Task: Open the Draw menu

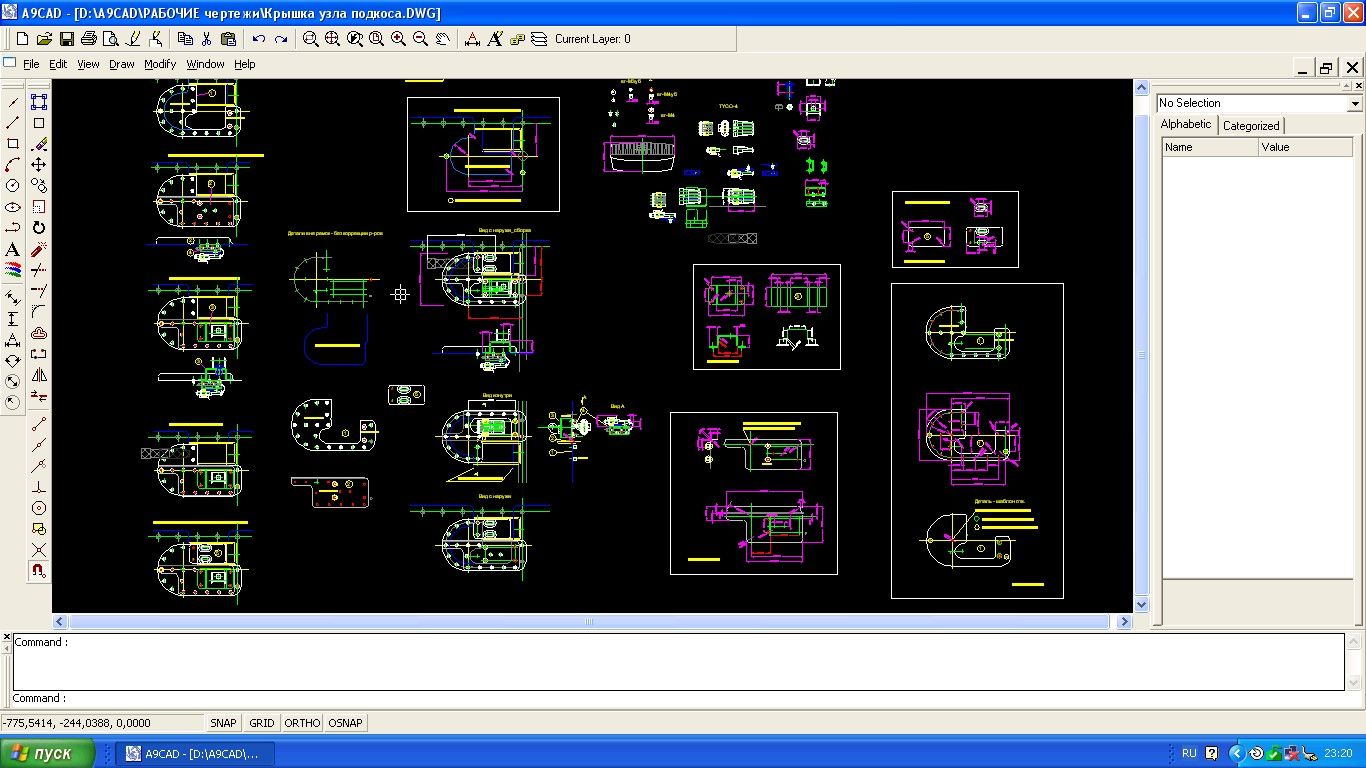Action: [x=122, y=64]
